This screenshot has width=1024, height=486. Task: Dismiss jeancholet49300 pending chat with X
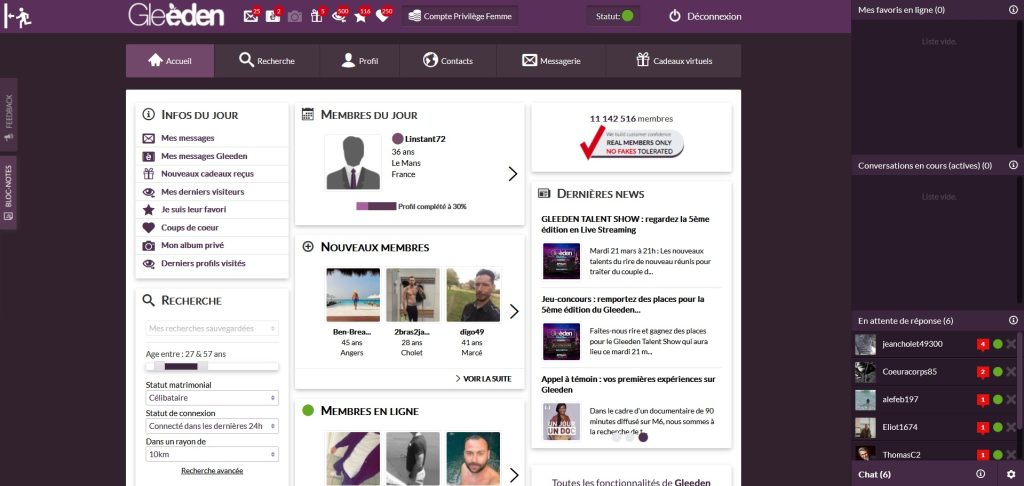pyautogui.click(x=1011, y=345)
